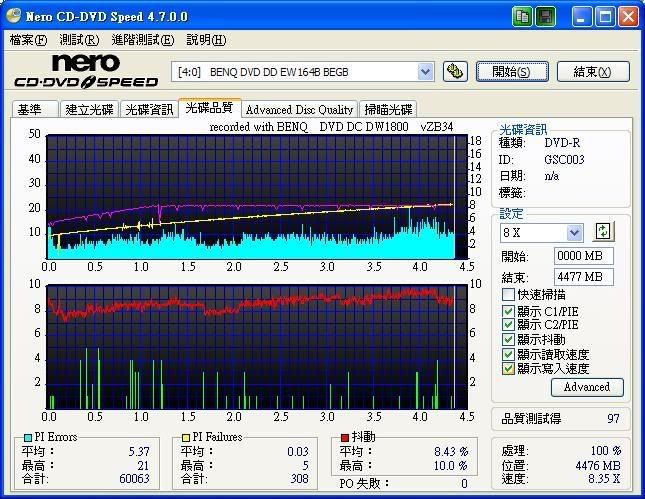Expand the BENQ drive selection dropdown
Viewport: 645px width, 499px height.
425,72
